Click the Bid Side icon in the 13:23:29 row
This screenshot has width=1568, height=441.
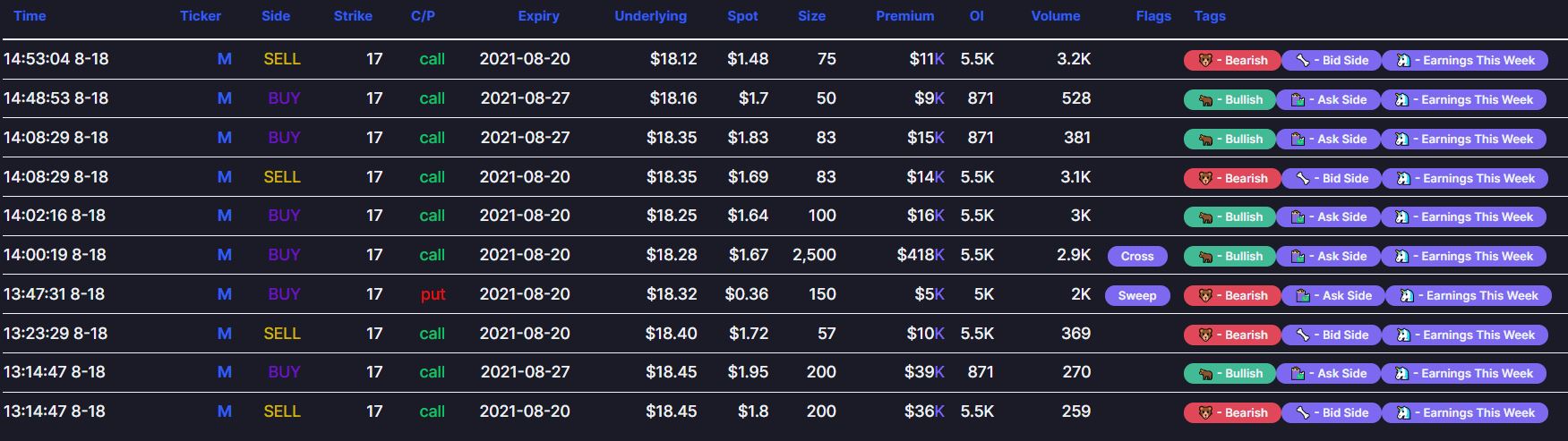pyautogui.click(x=1303, y=335)
